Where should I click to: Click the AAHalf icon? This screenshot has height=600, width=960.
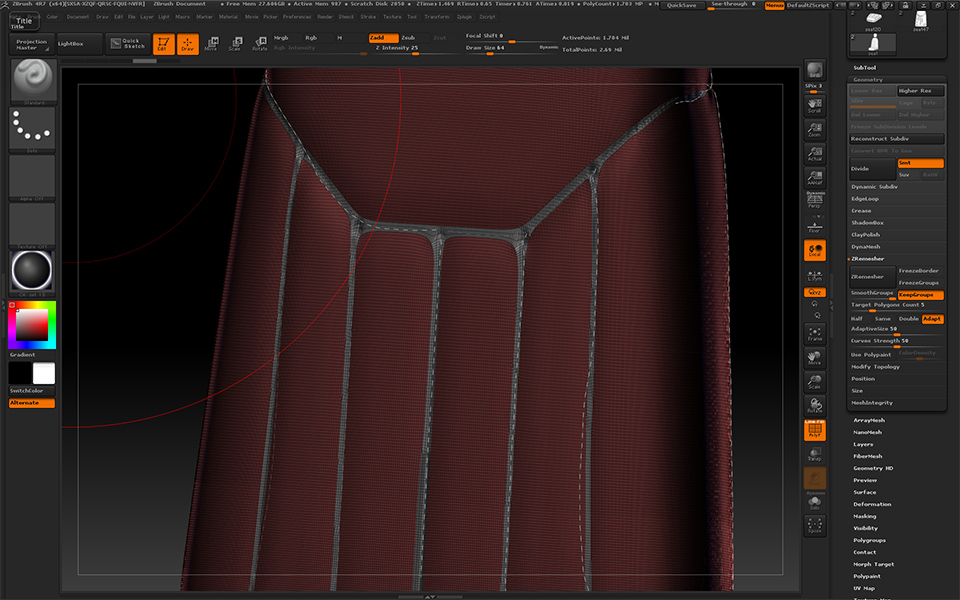pyautogui.click(x=814, y=178)
